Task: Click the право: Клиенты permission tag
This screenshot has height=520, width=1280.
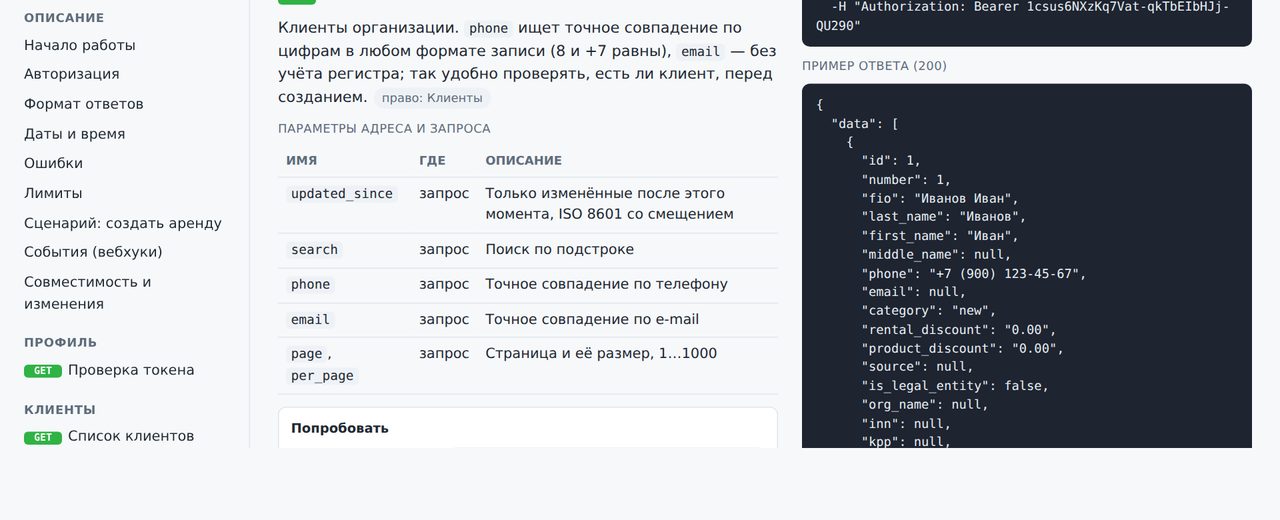Action: tap(432, 98)
